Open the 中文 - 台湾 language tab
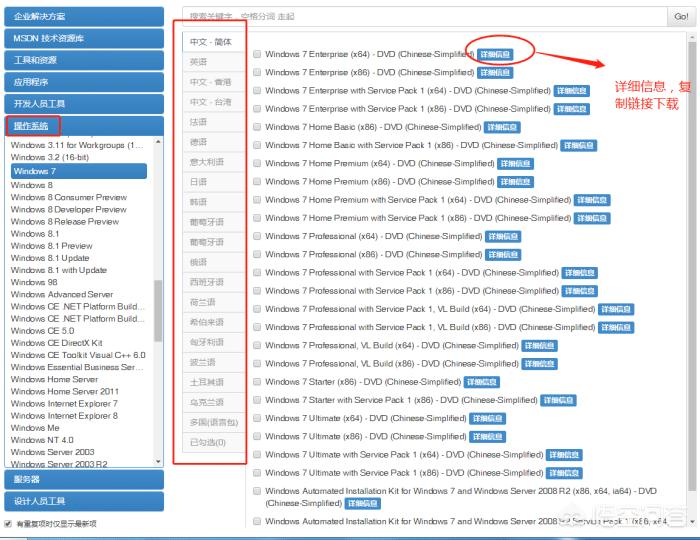700x540 pixels. click(x=214, y=102)
